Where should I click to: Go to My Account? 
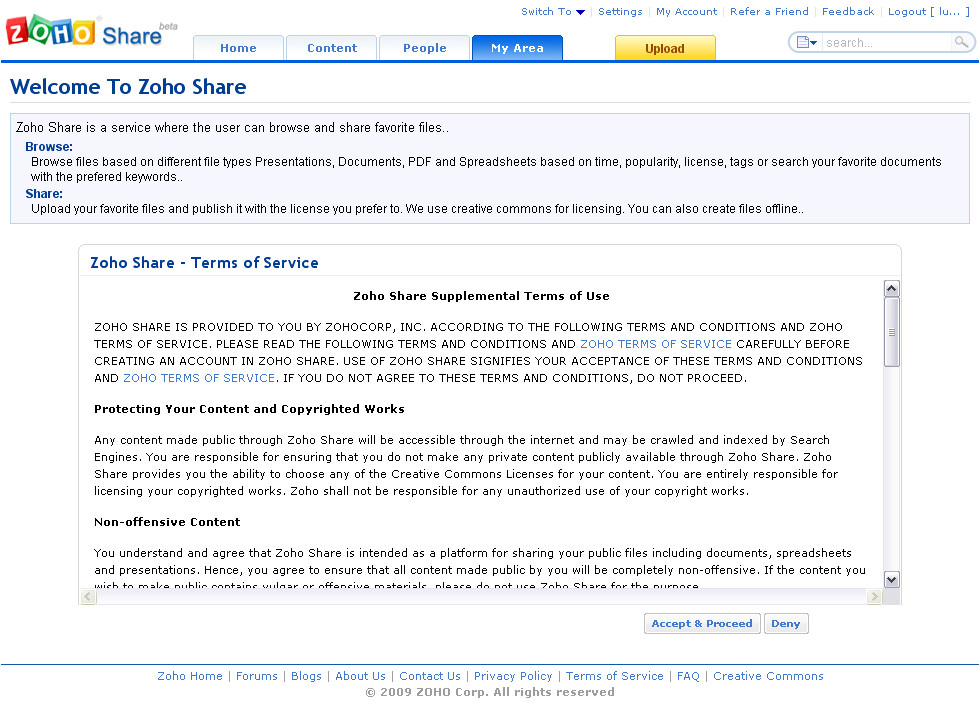click(x=686, y=12)
